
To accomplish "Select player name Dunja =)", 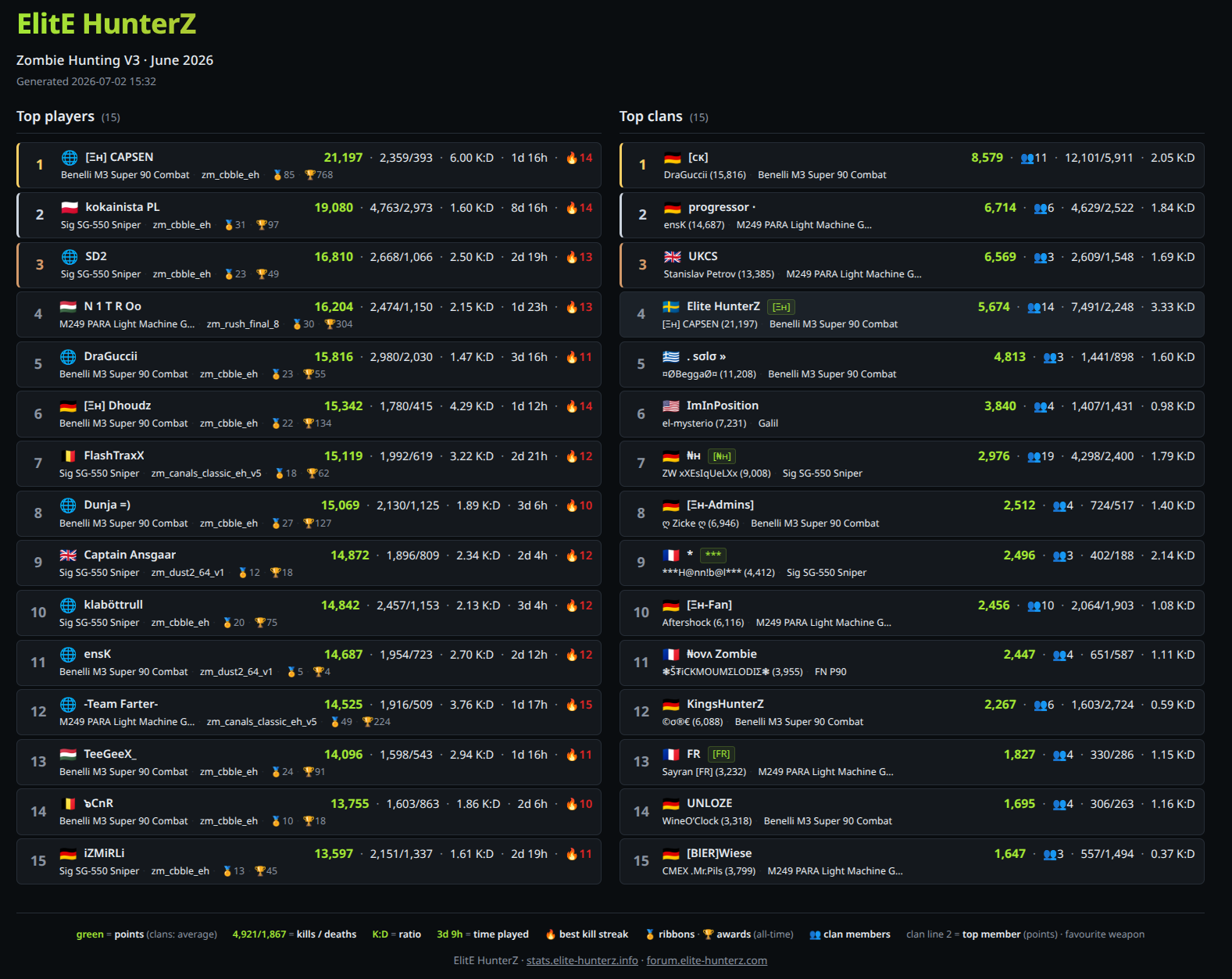I will 107,505.
